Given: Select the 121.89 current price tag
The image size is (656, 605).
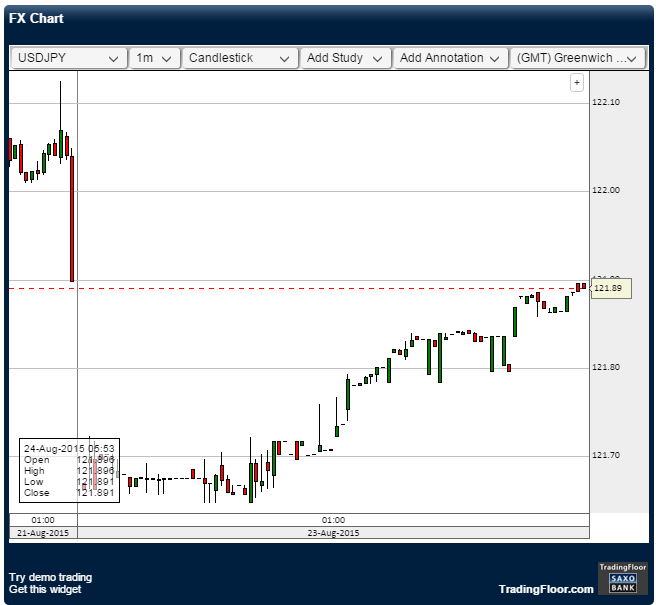Looking at the screenshot, I should coord(607,288).
